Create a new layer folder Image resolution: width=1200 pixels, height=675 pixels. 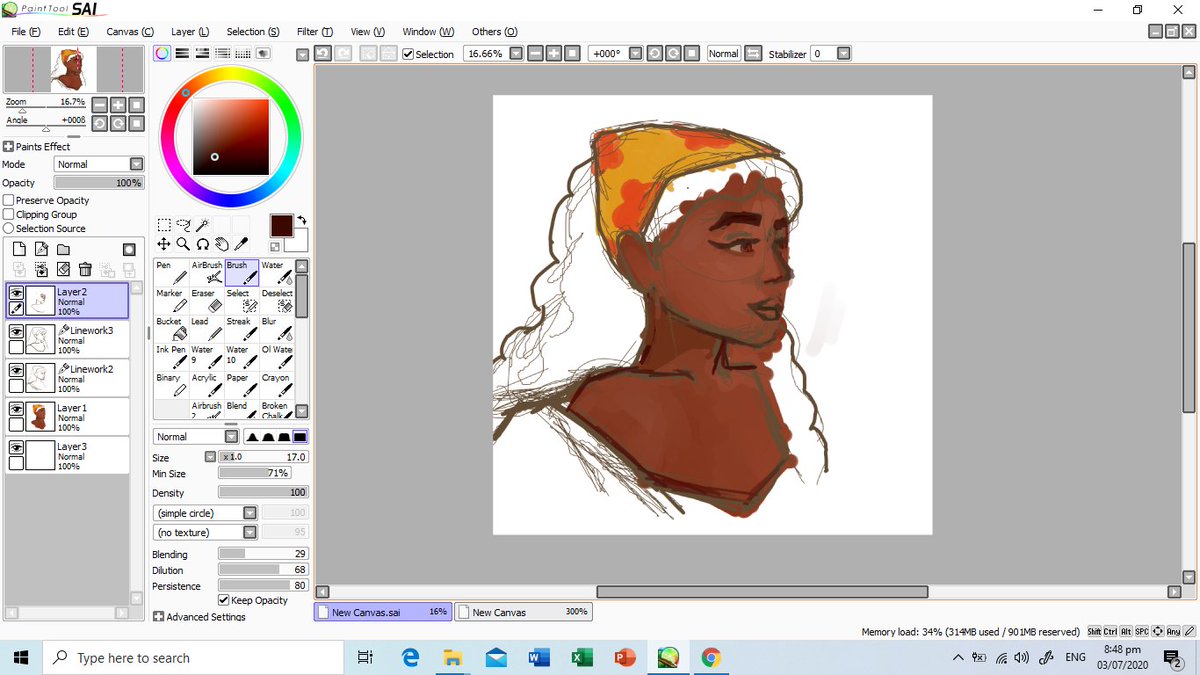tap(63, 249)
